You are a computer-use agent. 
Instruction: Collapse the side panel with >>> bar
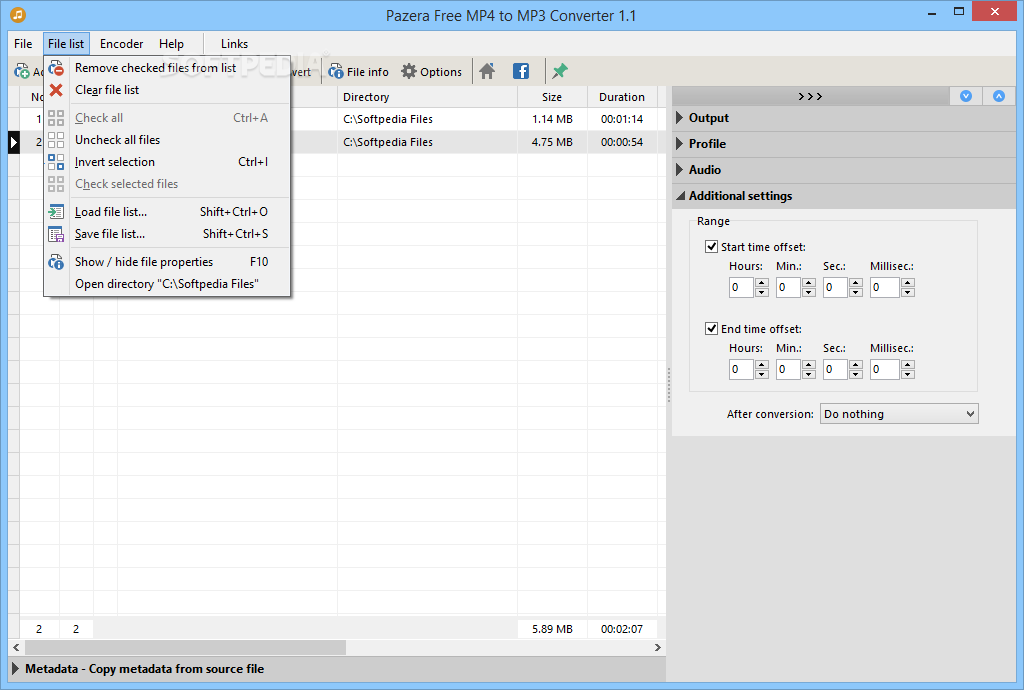tap(810, 96)
